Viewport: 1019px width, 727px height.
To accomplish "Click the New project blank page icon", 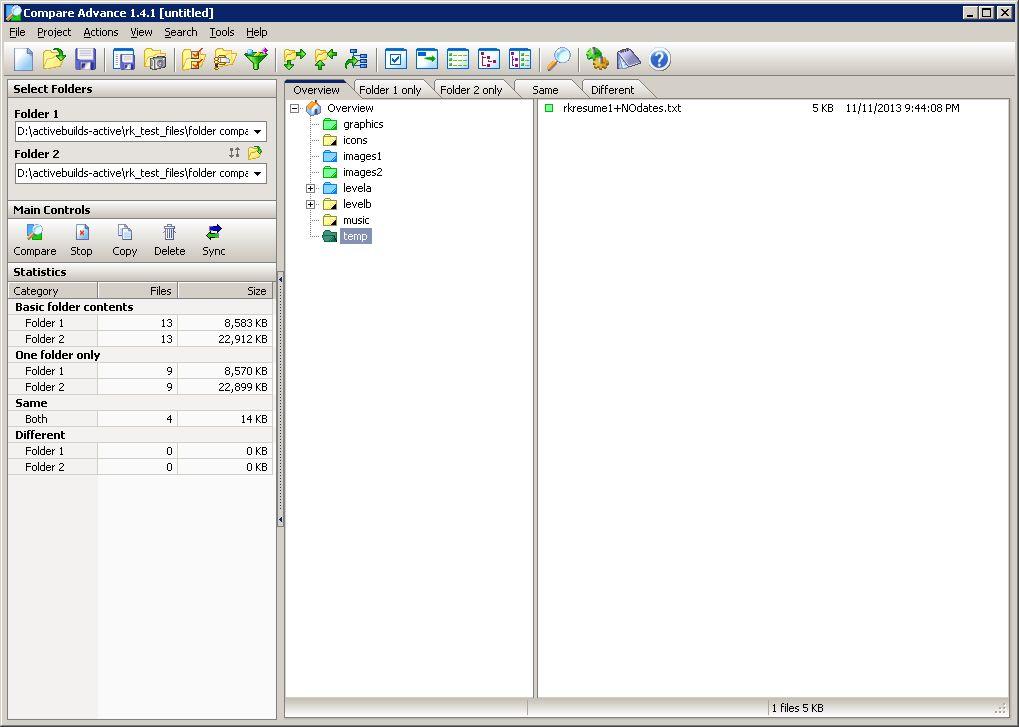I will [x=23, y=59].
